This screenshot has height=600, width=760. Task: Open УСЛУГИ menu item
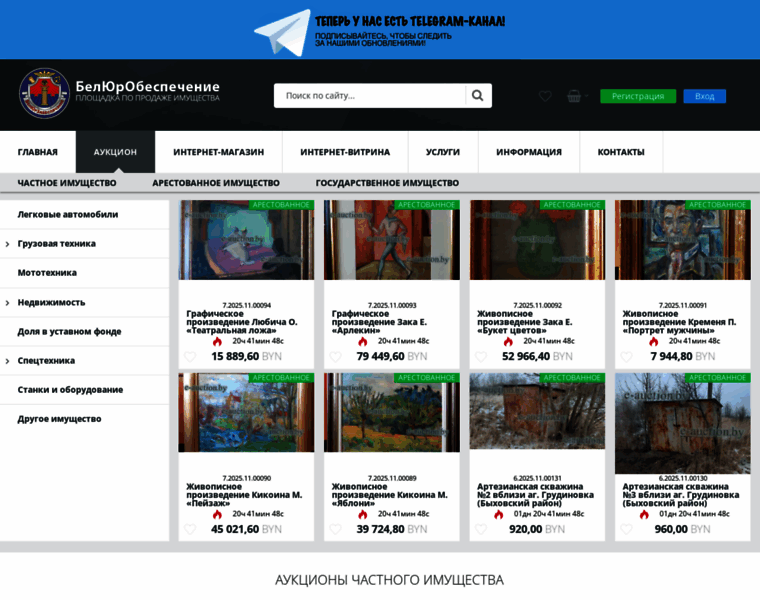pos(443,152)
